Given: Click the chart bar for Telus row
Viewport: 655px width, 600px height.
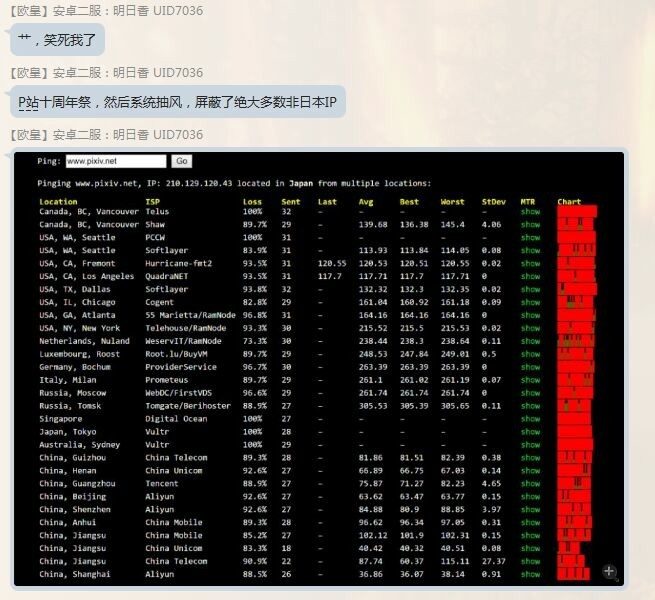Looking at the screenshot, I should [577, 211].
